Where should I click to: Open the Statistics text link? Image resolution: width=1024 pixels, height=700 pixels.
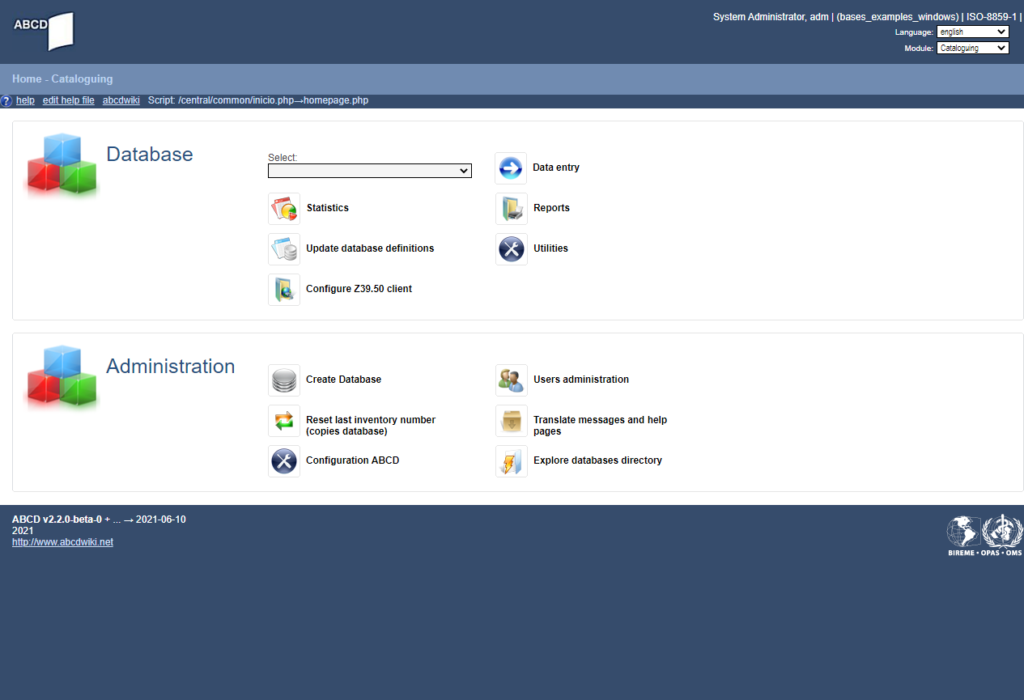click(x=327, y=208)
